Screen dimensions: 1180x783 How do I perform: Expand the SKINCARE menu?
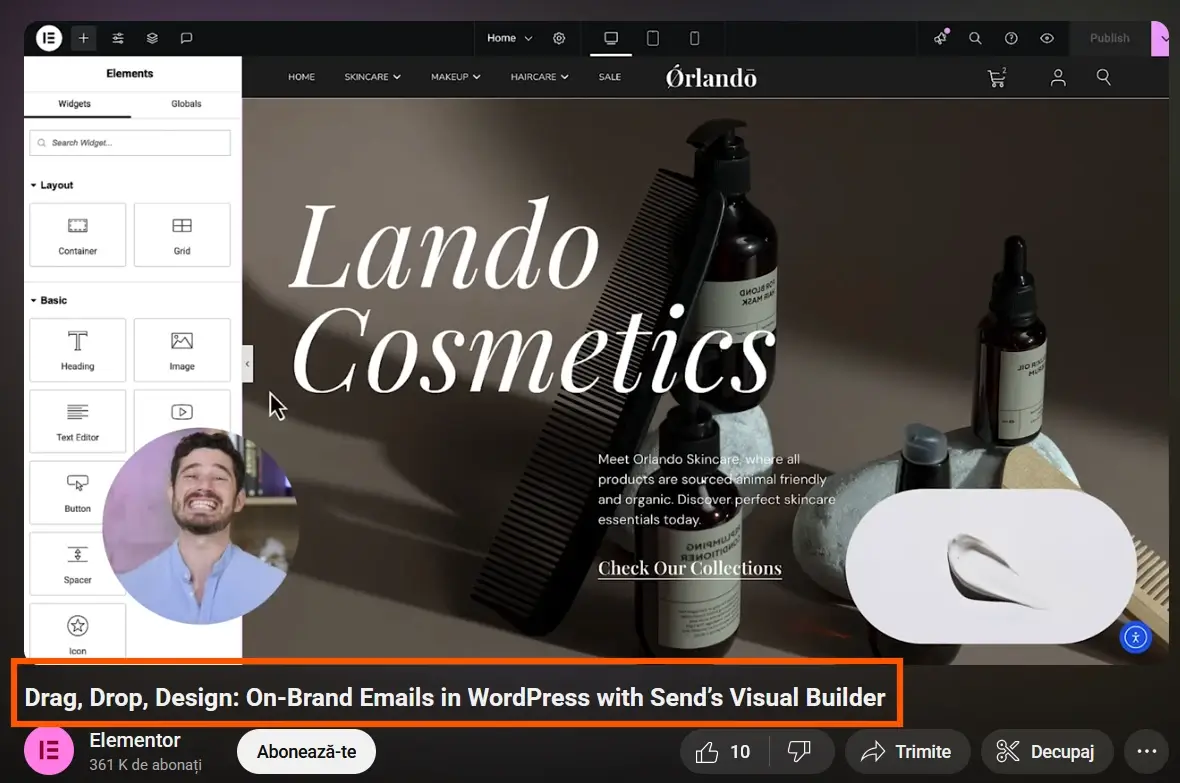373,77
